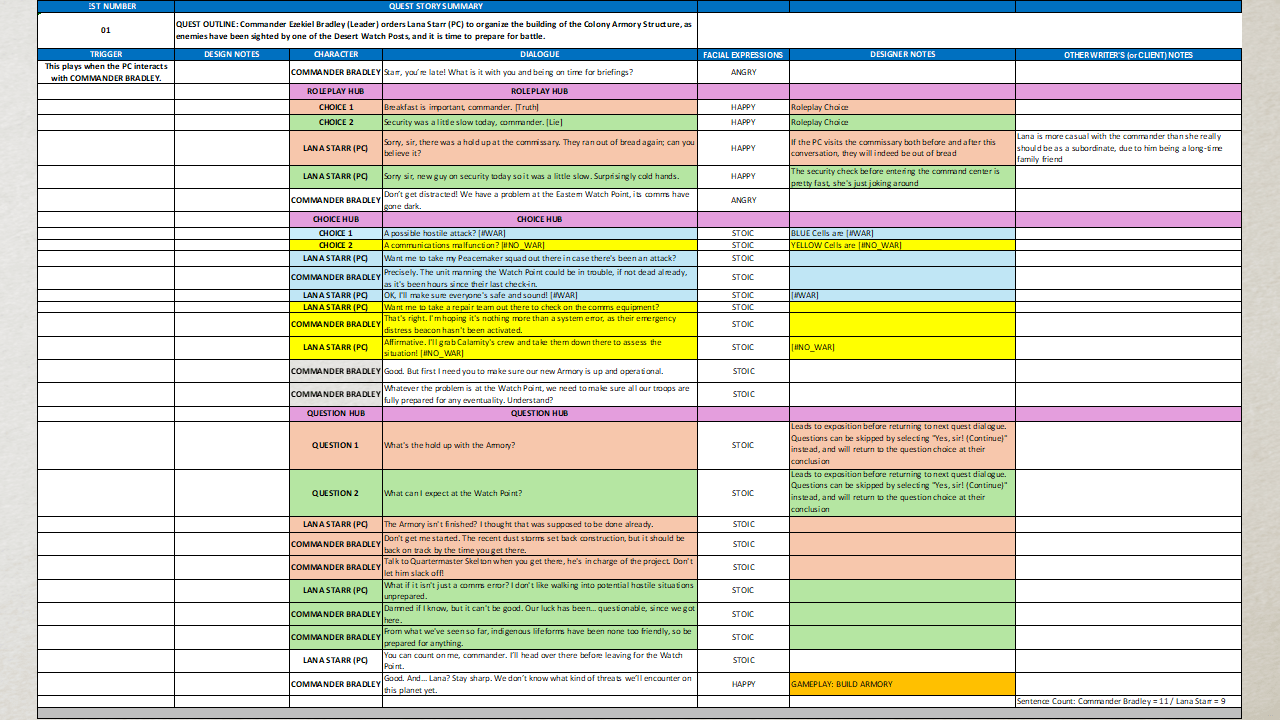Select the "What's the hold up with the Armory?" cell

click(540, 445)
